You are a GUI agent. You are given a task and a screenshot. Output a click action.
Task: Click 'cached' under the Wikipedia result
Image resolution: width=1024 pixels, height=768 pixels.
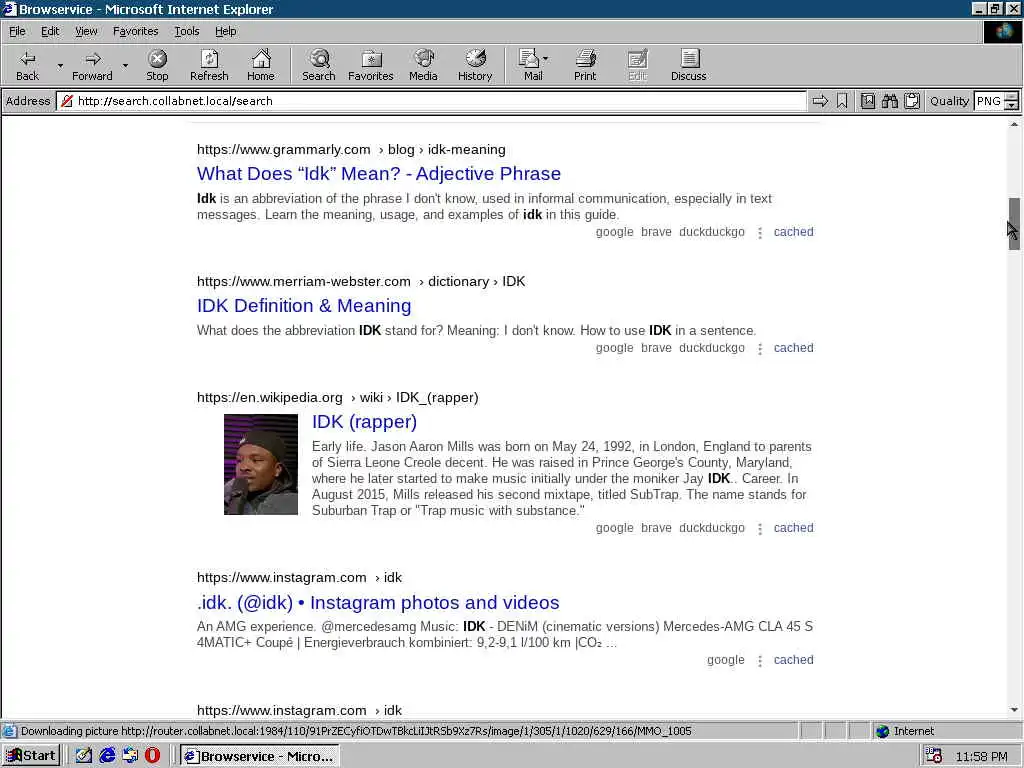pos(793,528)
